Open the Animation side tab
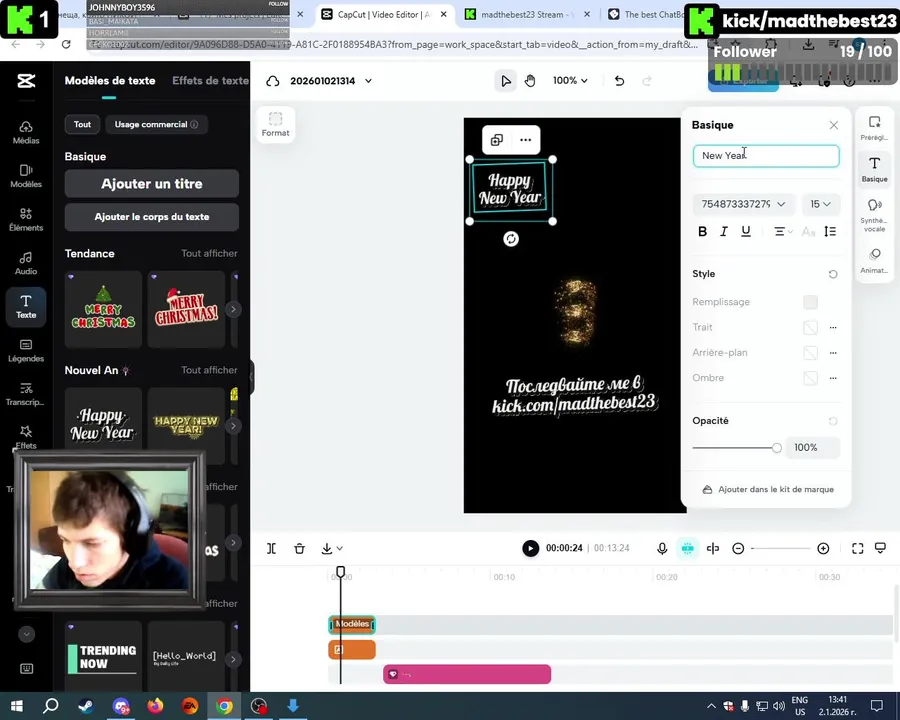 point(874,260)
